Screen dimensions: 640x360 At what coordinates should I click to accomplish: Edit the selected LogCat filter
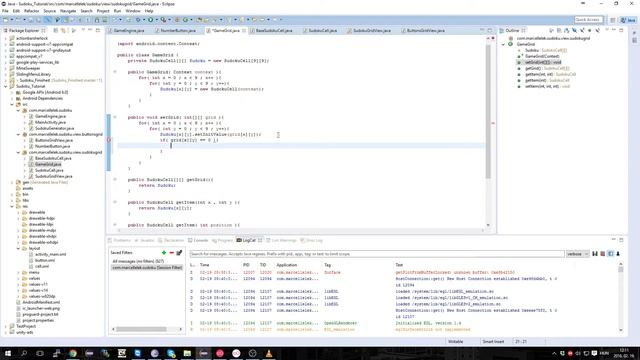[x=179, y=253]
